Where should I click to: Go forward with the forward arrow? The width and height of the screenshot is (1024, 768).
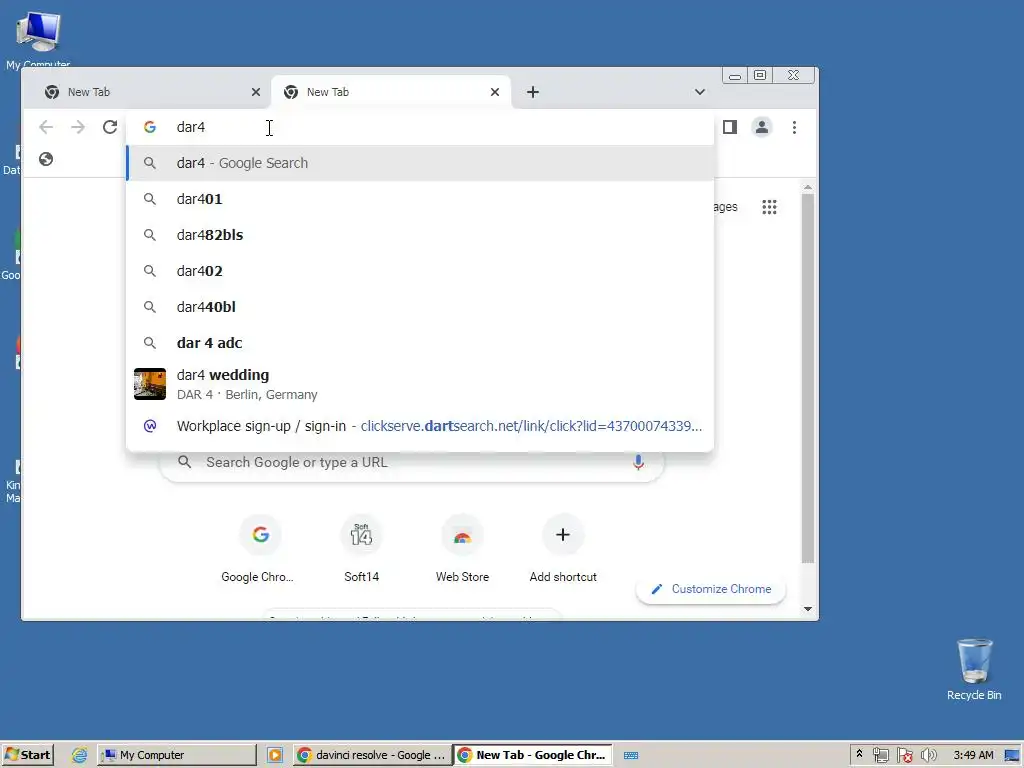point(78,127)
